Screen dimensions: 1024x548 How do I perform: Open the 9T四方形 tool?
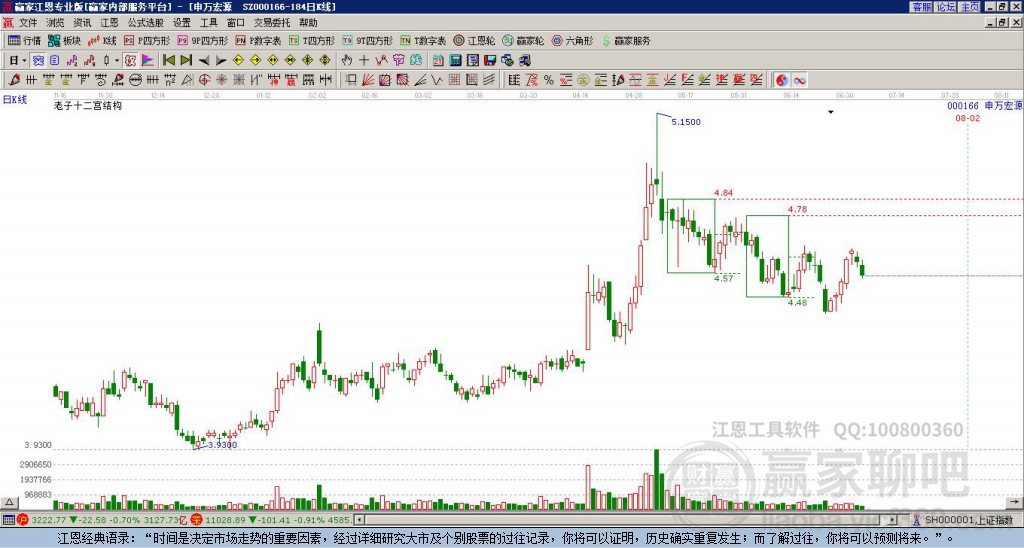click(367, 40)
